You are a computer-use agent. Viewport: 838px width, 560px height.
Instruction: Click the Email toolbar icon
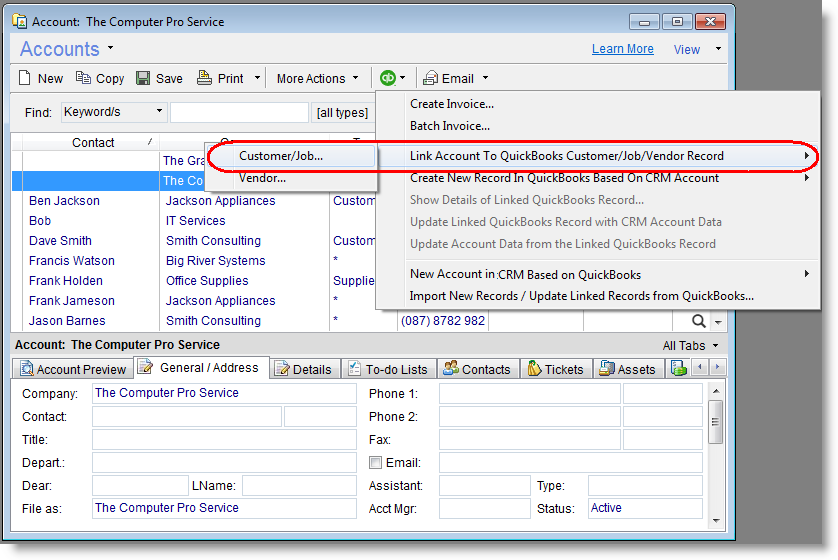(x=431, y=78)
